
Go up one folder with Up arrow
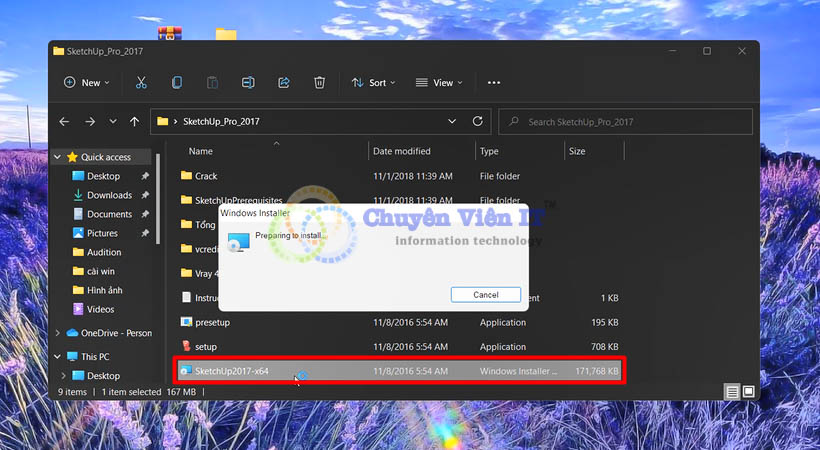tap(135, 122)
